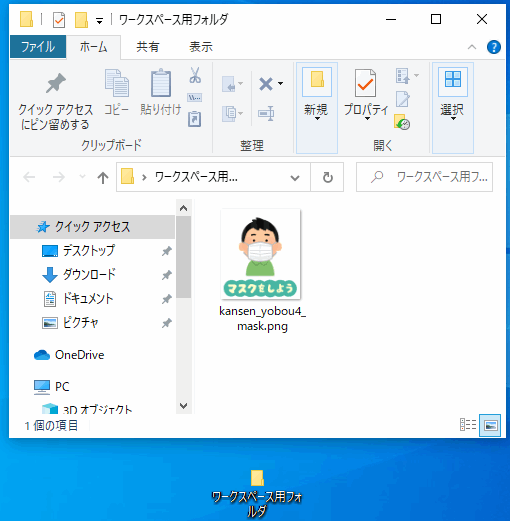
Task: Click the Rename icon in the Organize group
Action: [266, 113]
